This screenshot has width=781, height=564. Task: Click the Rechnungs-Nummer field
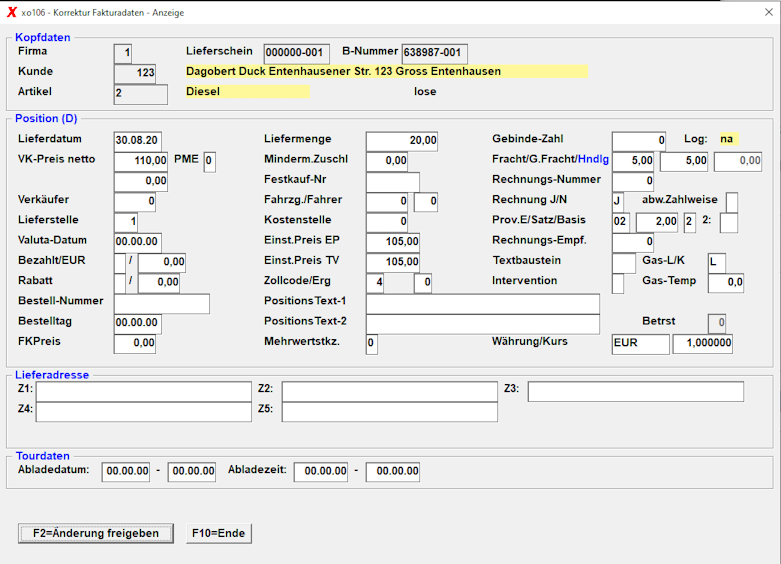tap(633, 181)
